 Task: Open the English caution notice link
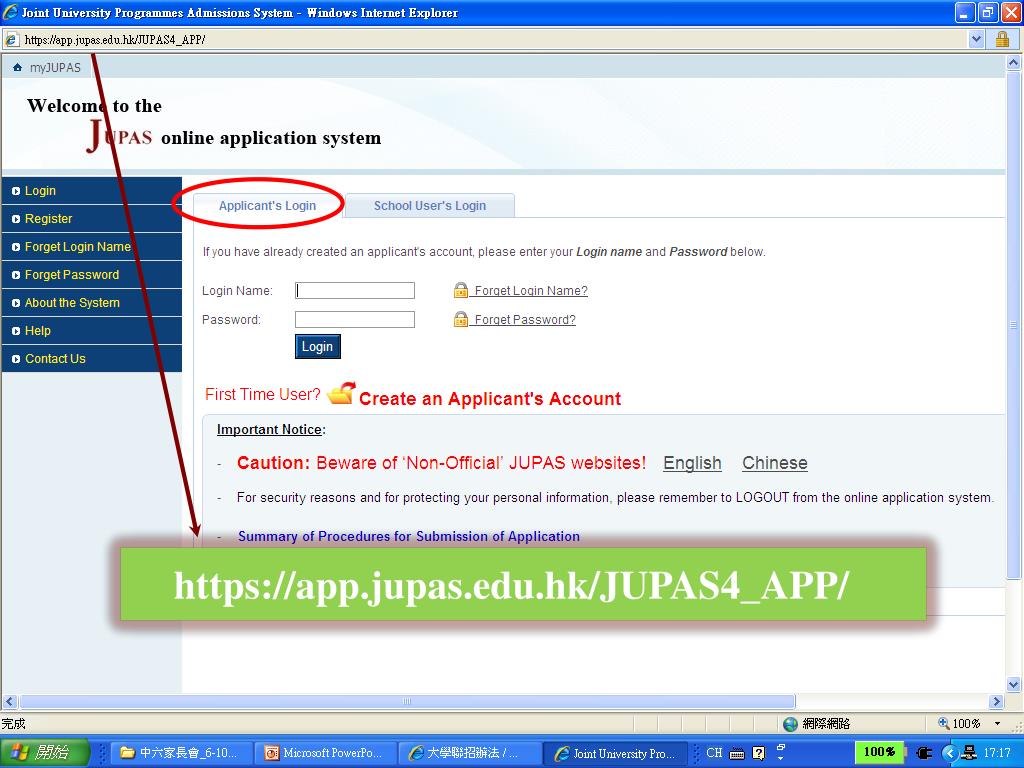tap(692, 463)
